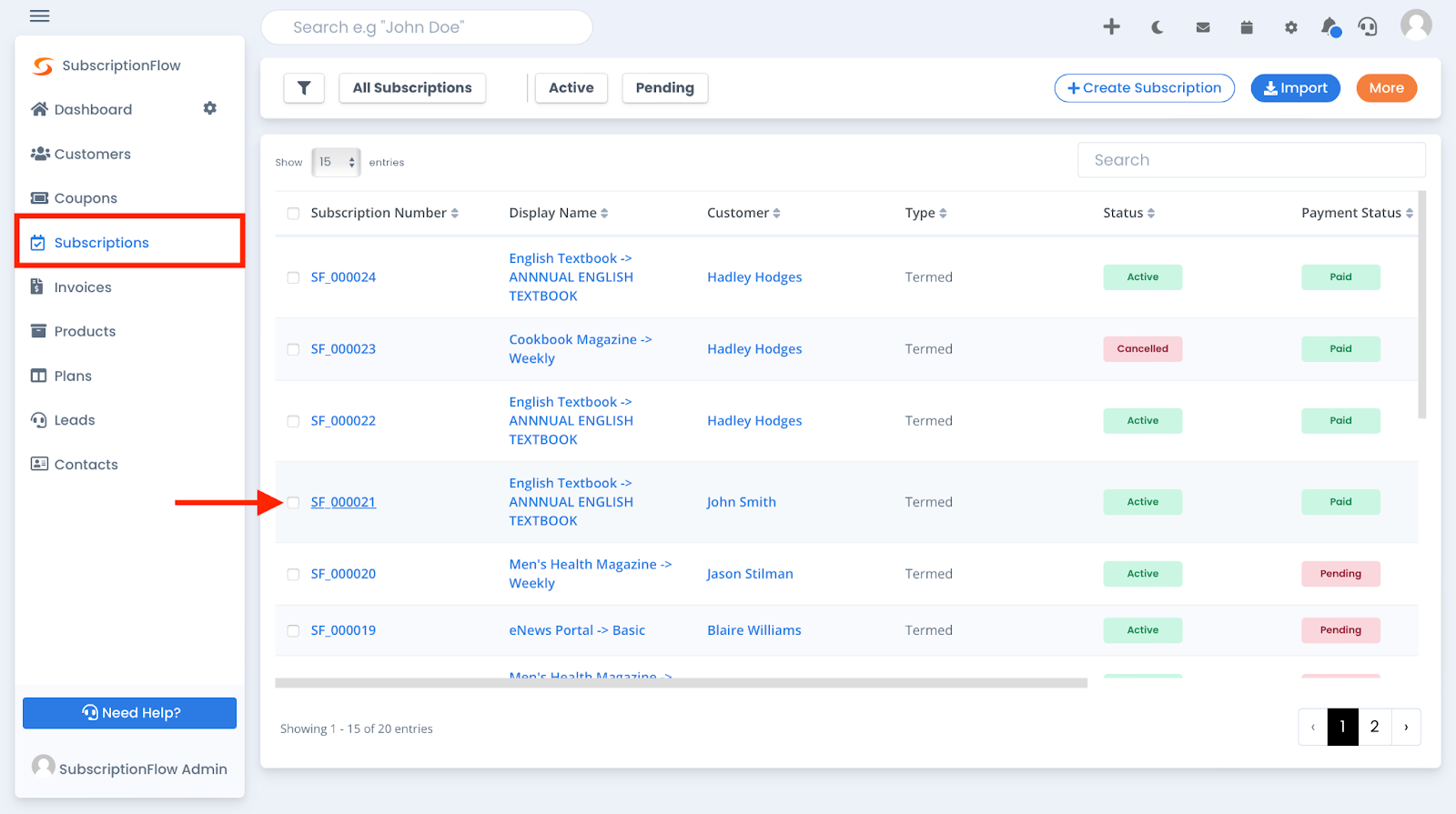Open Dashboard in sidebar

[x=93, y=109]
